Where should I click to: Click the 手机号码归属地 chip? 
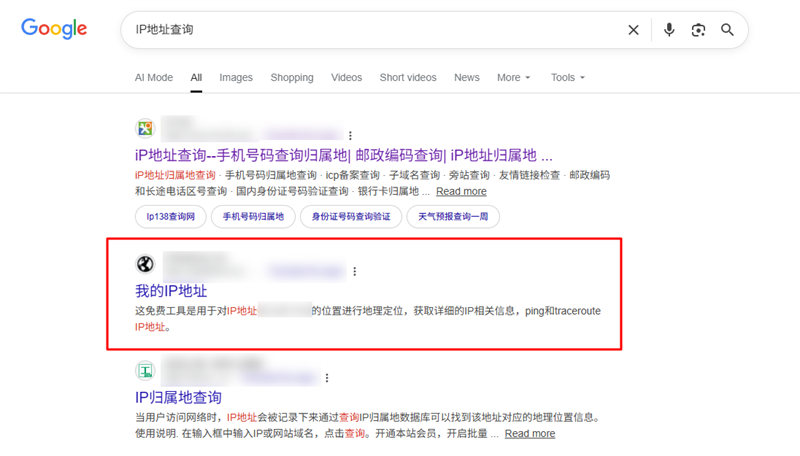click(253, 217)
